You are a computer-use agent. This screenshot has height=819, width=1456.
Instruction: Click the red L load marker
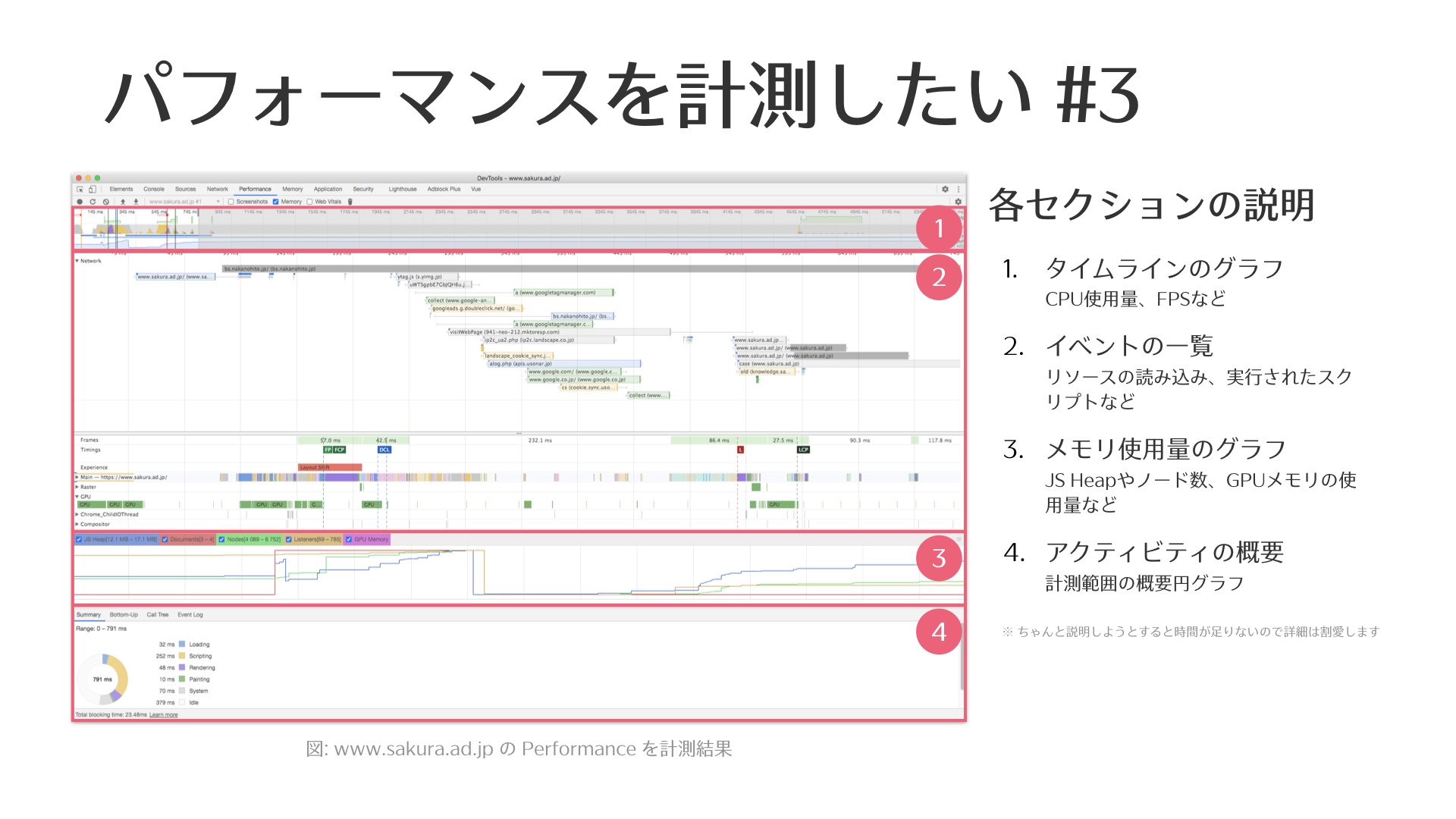point(741,450)
